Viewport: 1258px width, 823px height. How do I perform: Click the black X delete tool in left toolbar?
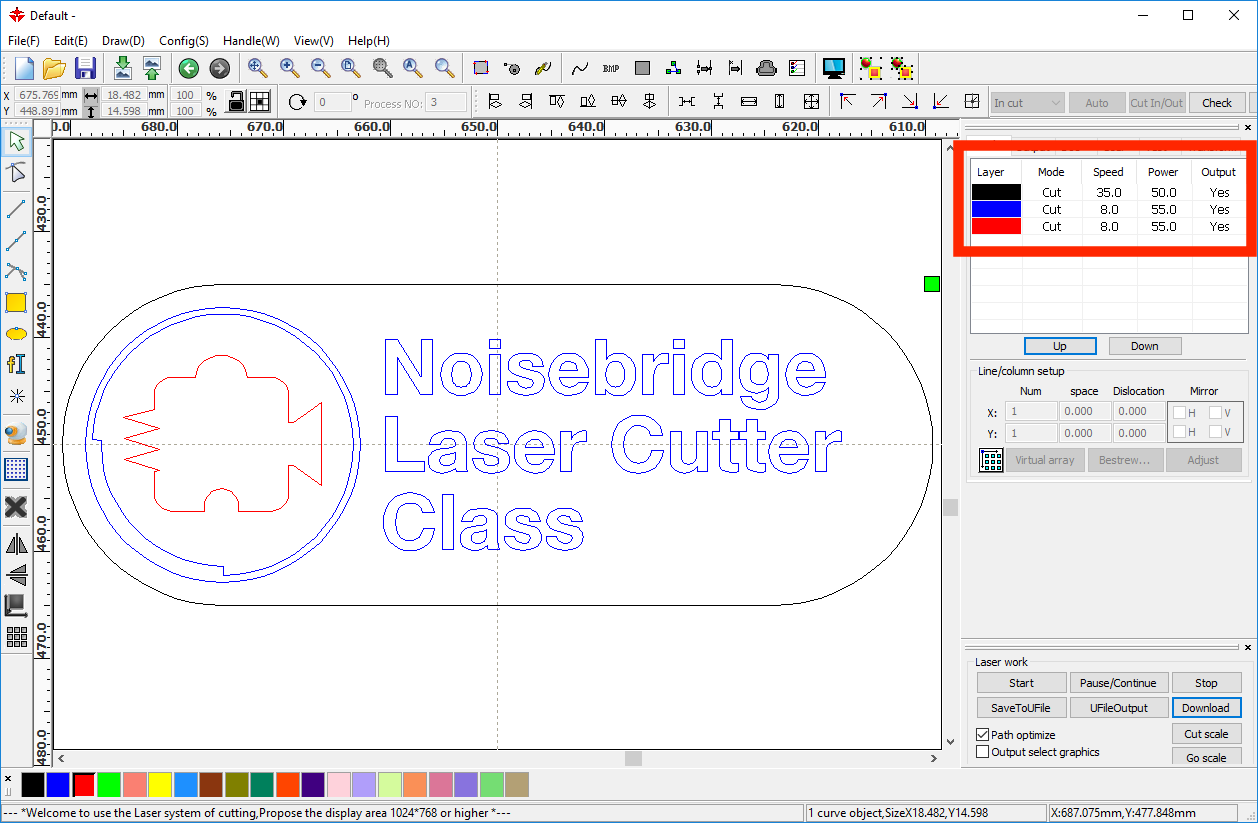(16, 507)
